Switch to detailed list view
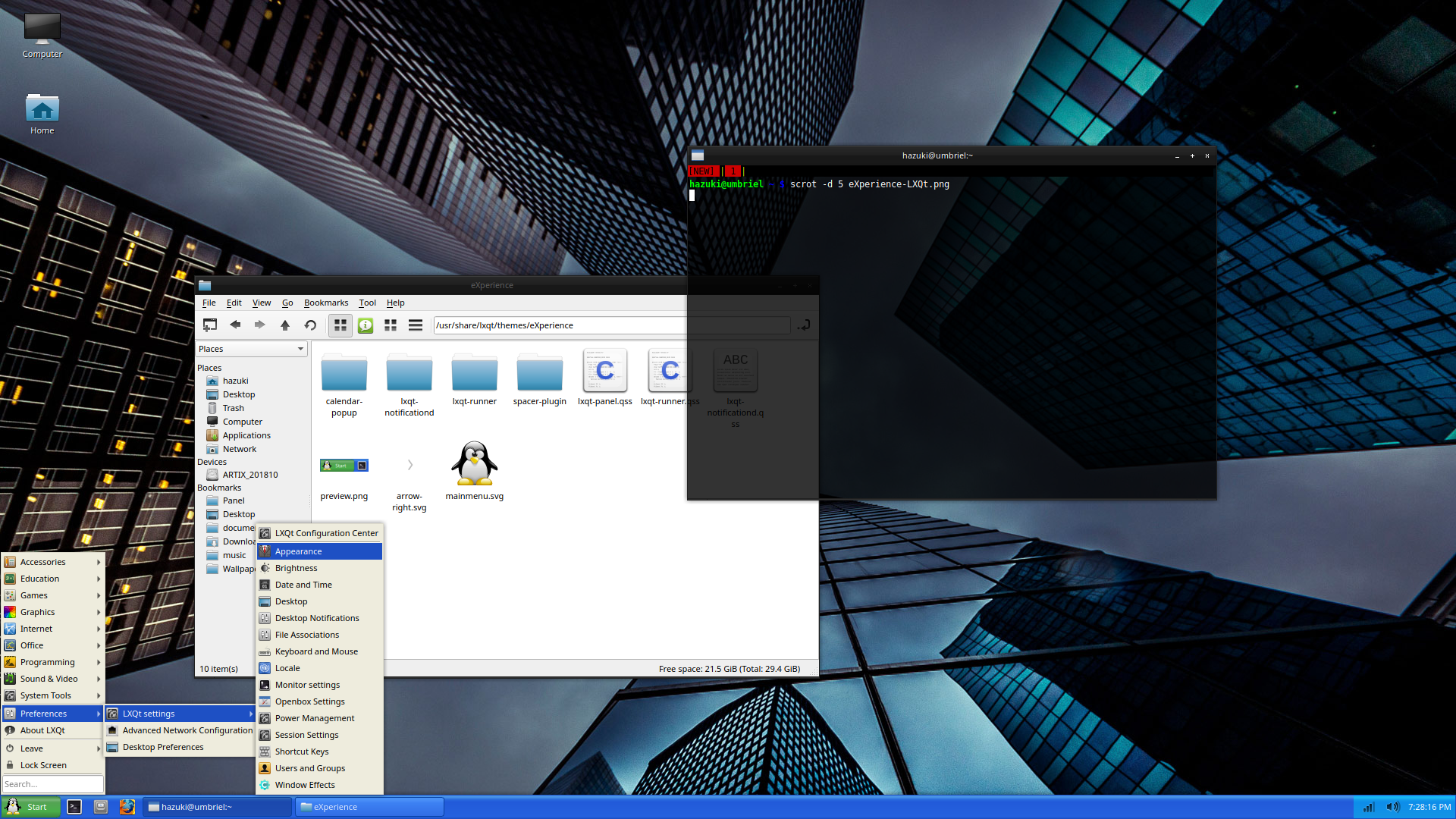 click(x=416, y=325)
